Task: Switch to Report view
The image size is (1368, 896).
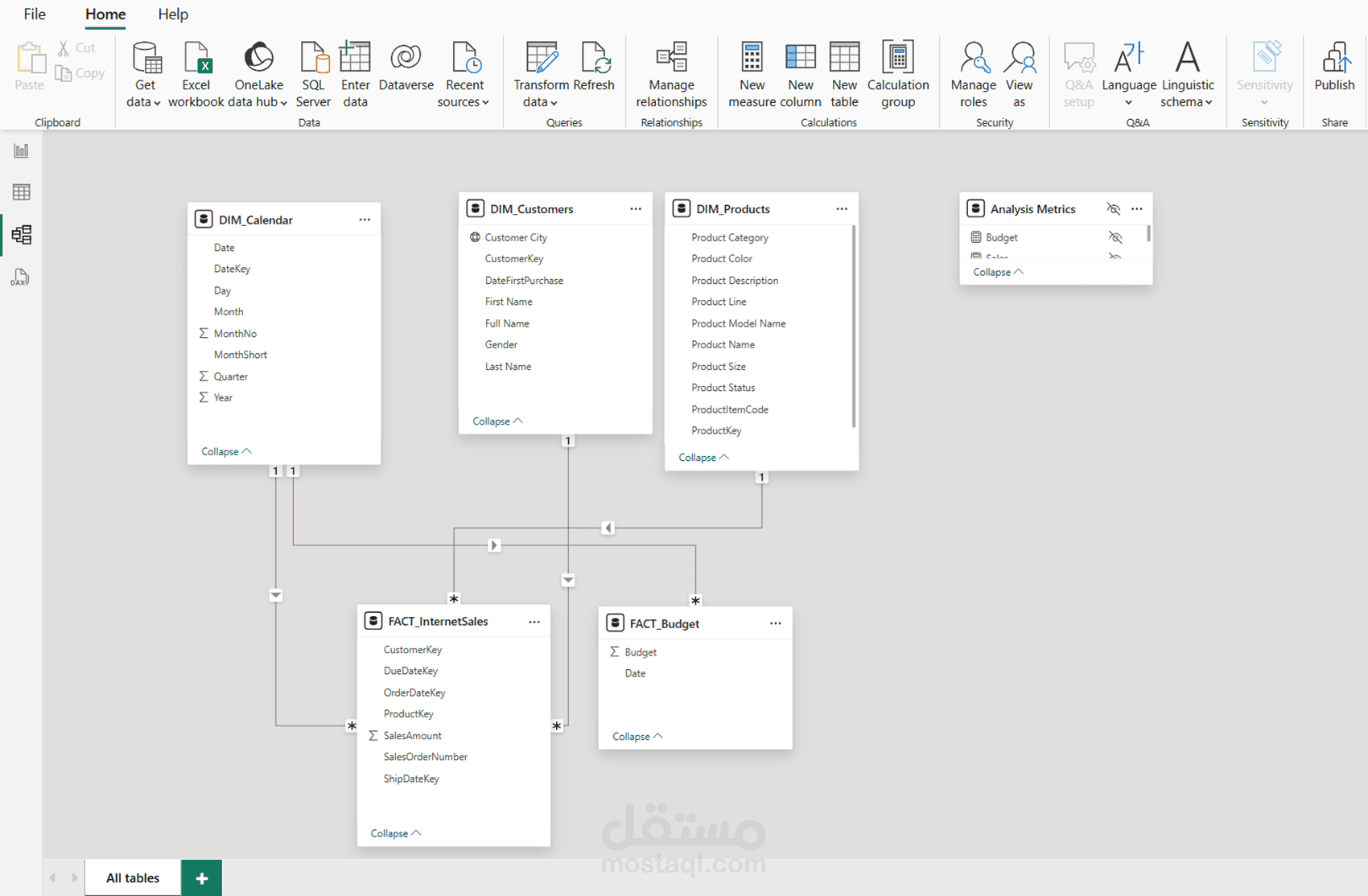Action: click(22, 150)
